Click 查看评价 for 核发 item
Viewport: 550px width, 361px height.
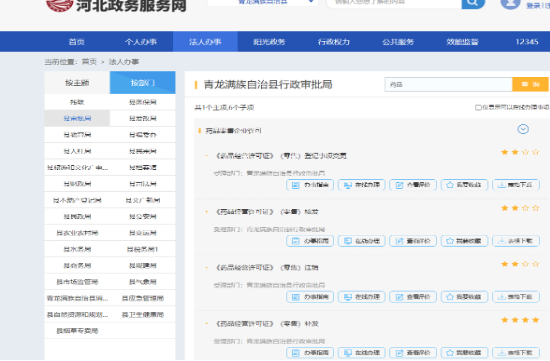click(413, 241)
